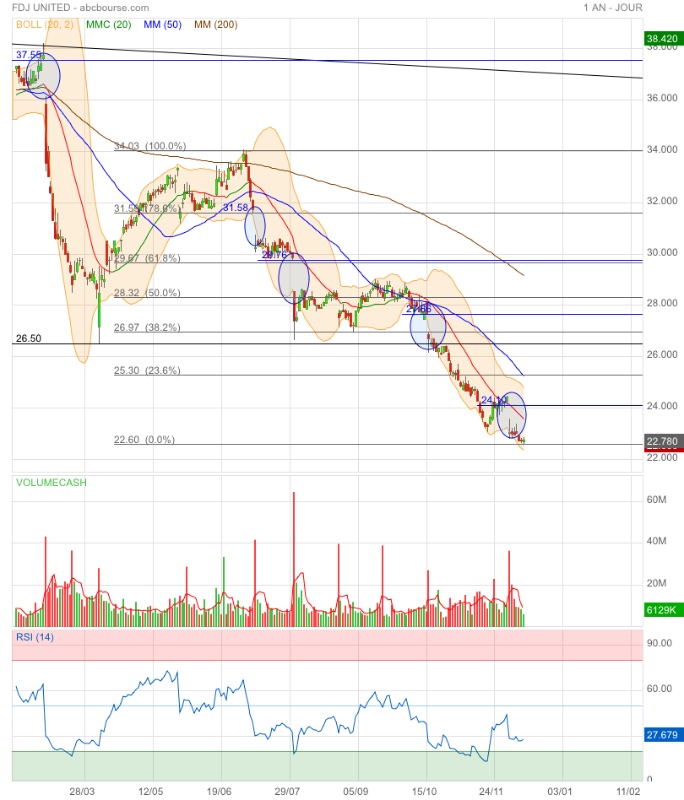Click the 05/09 date axis label

coord(356,791)
